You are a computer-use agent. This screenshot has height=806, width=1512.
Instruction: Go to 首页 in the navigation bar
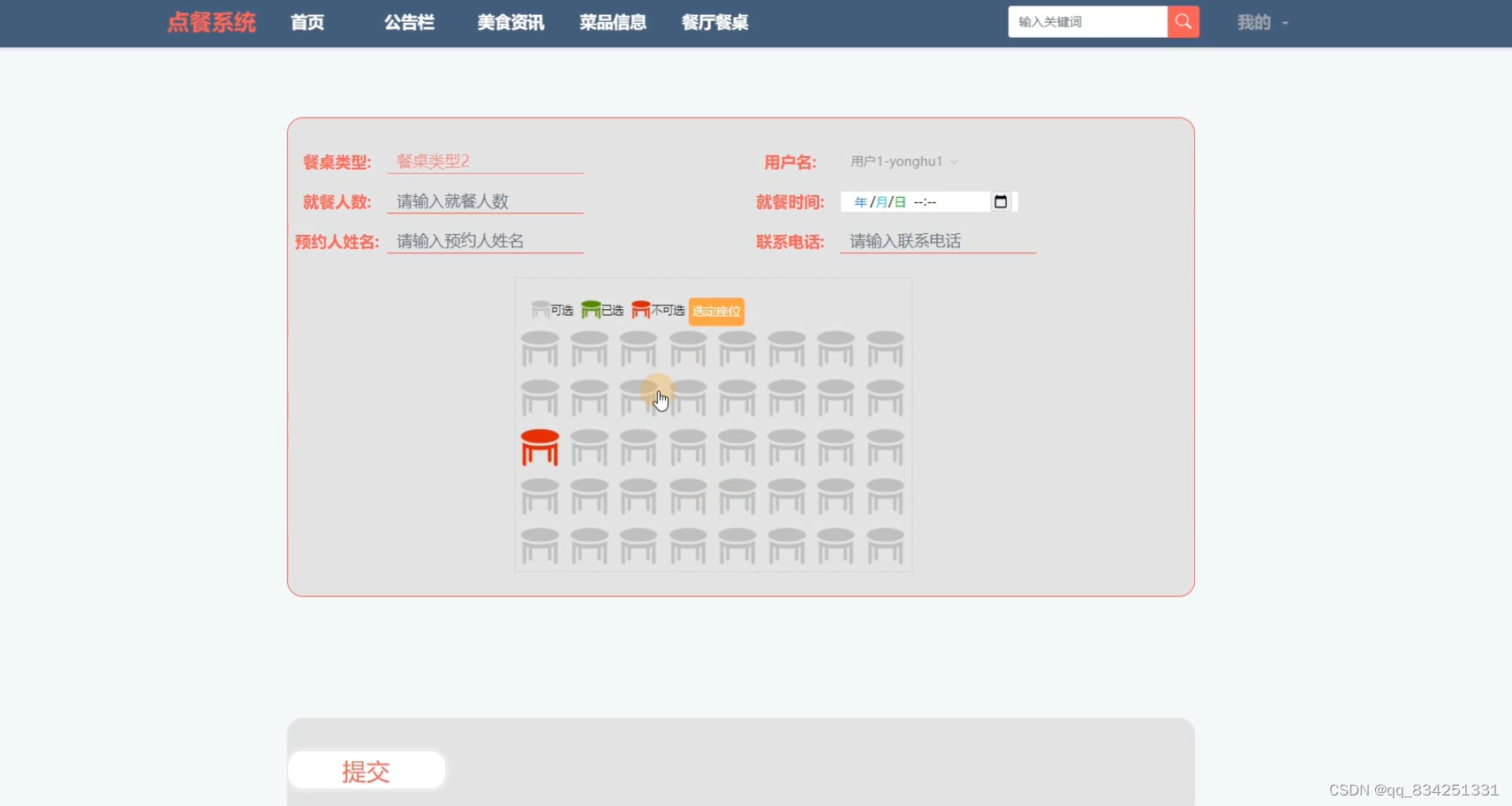click(307, 23)
